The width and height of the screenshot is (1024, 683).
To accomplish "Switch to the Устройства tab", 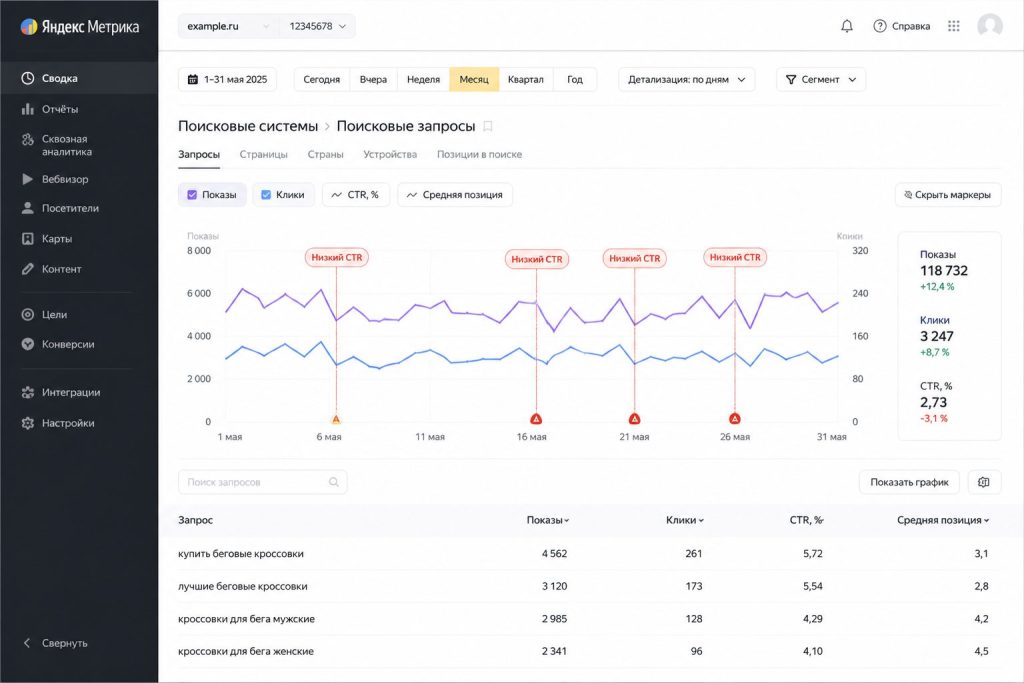I will click(x=390, y=154).
